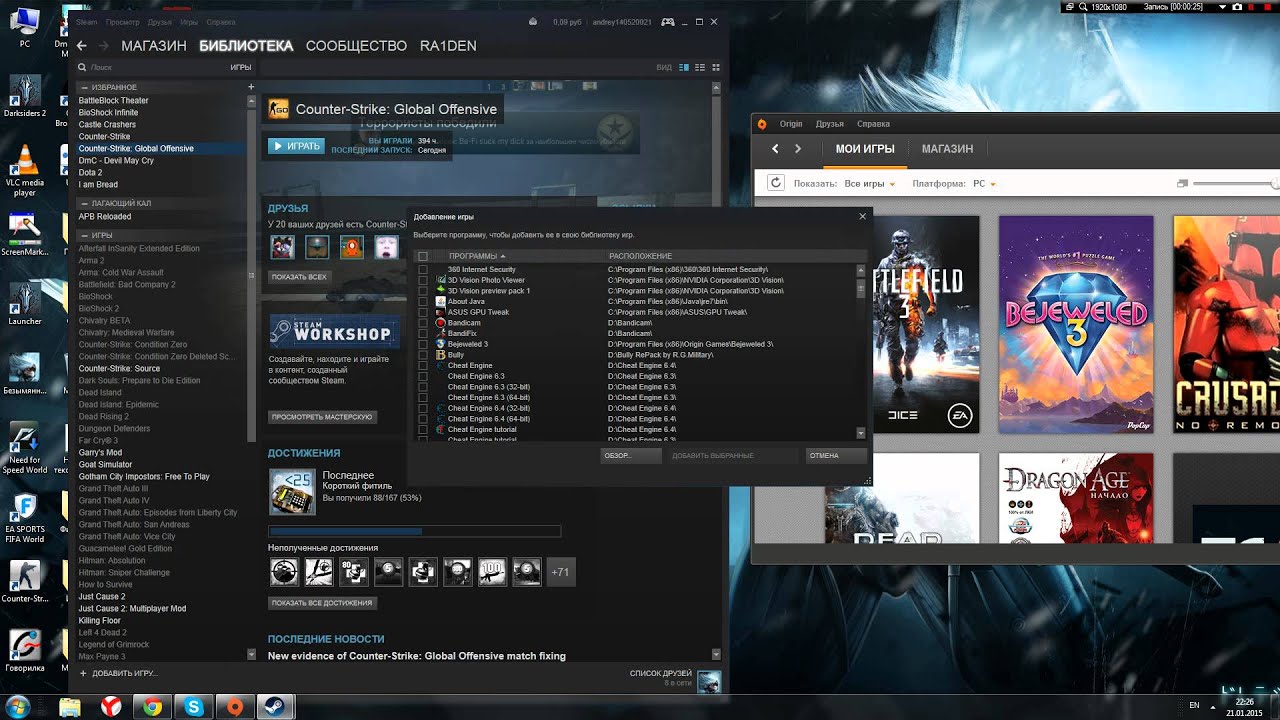Click the About Java icon in list
The height and width of the screenshot is (720, 1280).
click(x=440, y=301)
